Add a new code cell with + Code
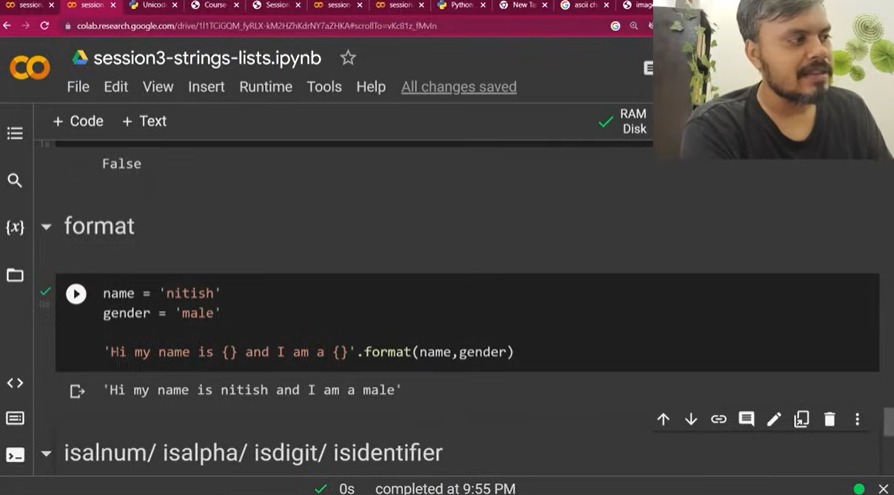 click(x=78, y=121)
